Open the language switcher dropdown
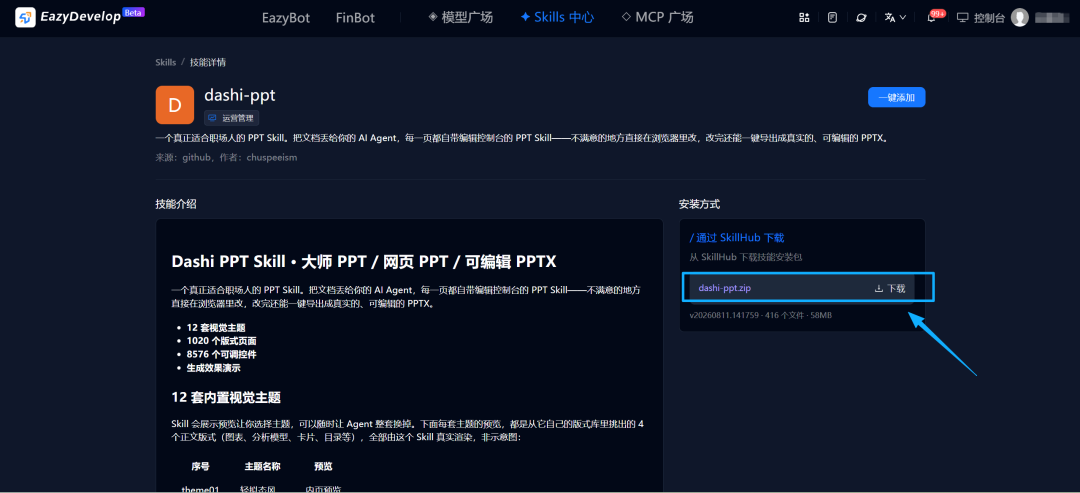 895,18
